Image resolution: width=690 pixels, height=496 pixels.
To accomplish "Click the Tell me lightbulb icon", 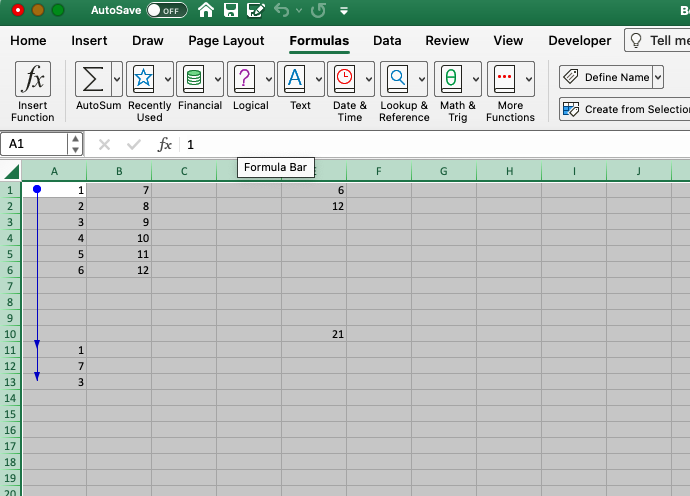I will tap(636, 40).
